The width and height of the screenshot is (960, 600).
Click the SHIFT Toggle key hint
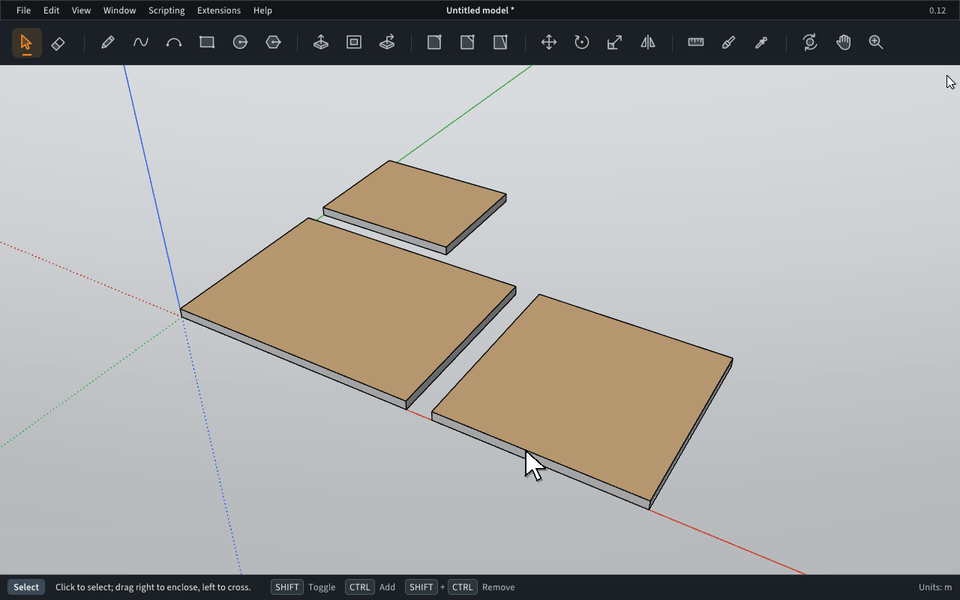(304, 587)
